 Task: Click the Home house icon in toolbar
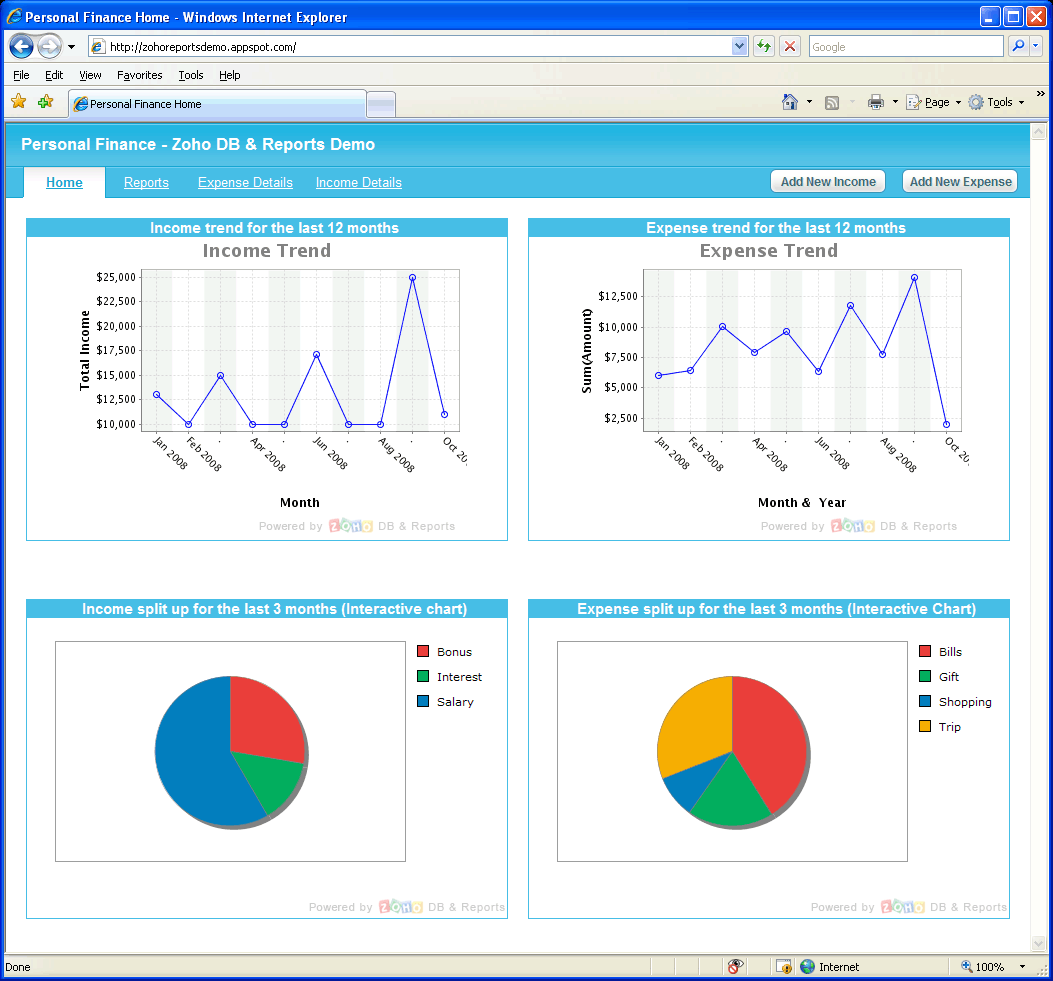pos(790,102)
